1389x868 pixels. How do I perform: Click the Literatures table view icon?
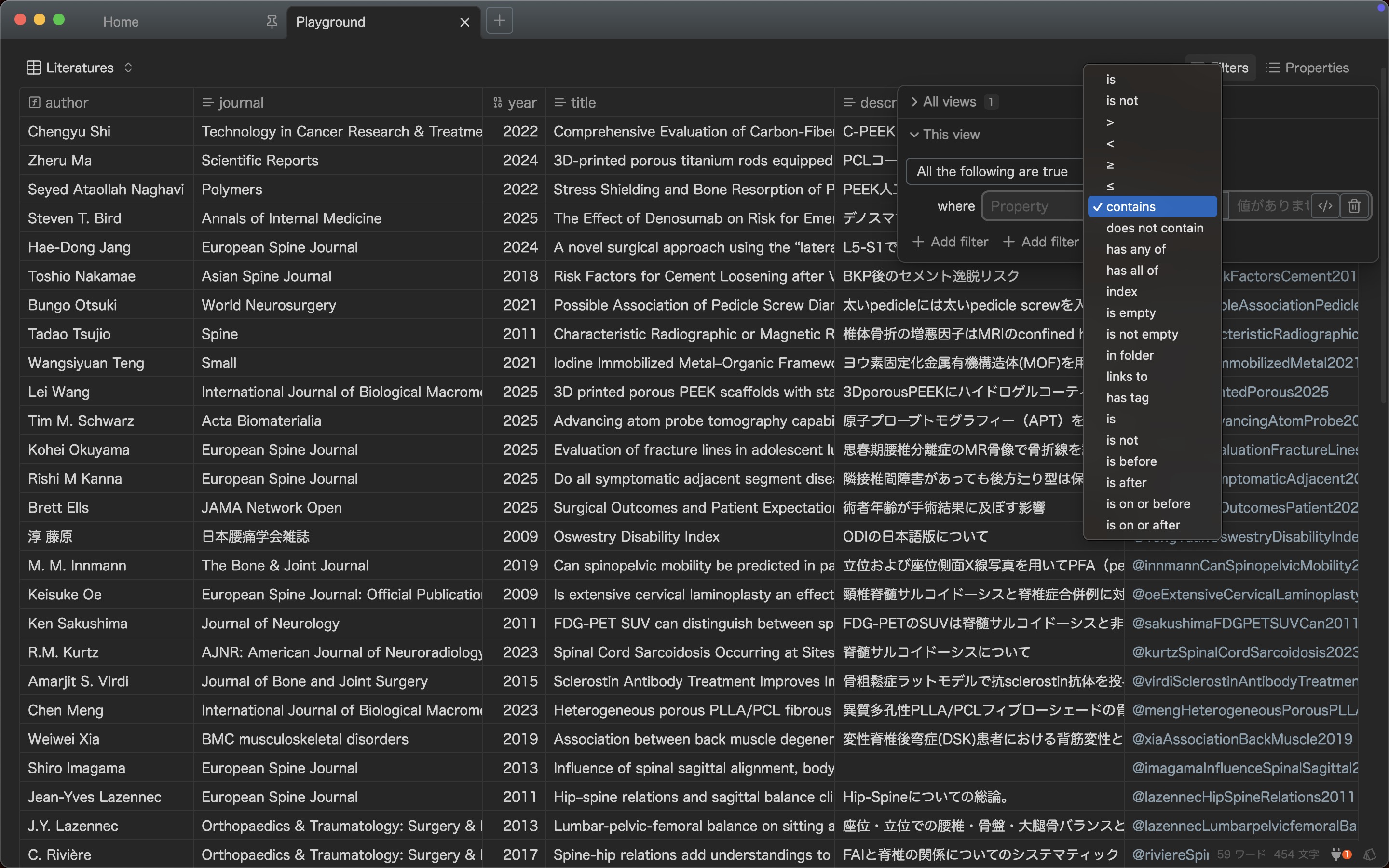pyautogui.click(x=33, y=68)
